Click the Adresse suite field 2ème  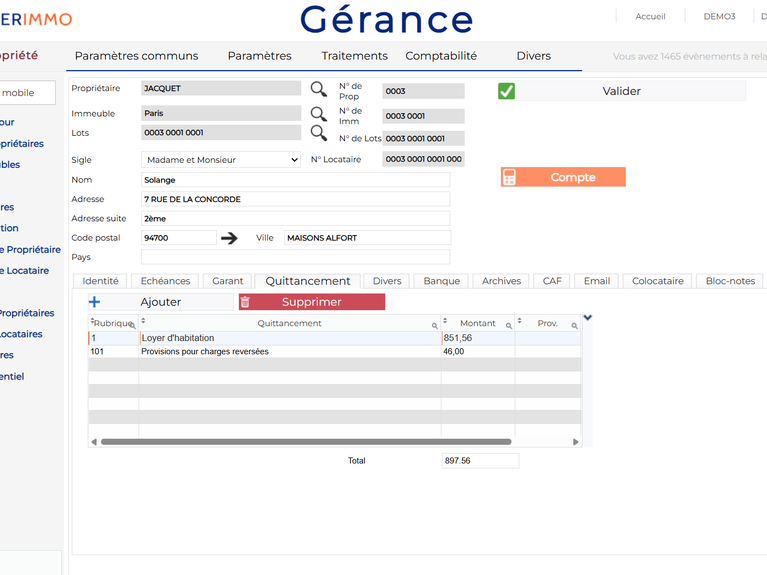[x=295, y=218]
